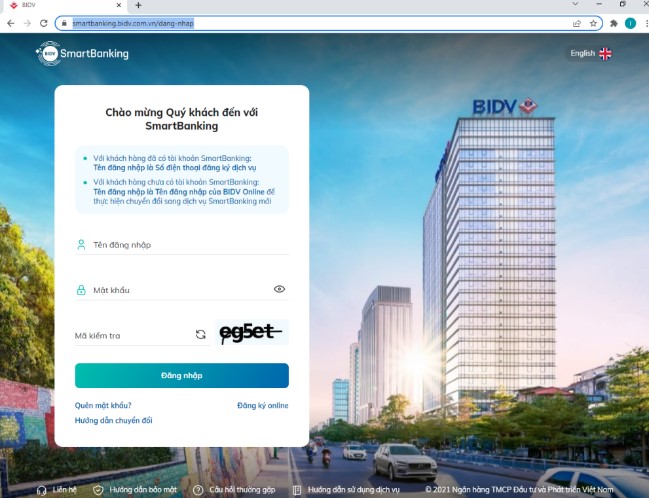Viewport: 649px width, 498px height.
Task: Share this page from address bar
Action: [x=577, y=23]
